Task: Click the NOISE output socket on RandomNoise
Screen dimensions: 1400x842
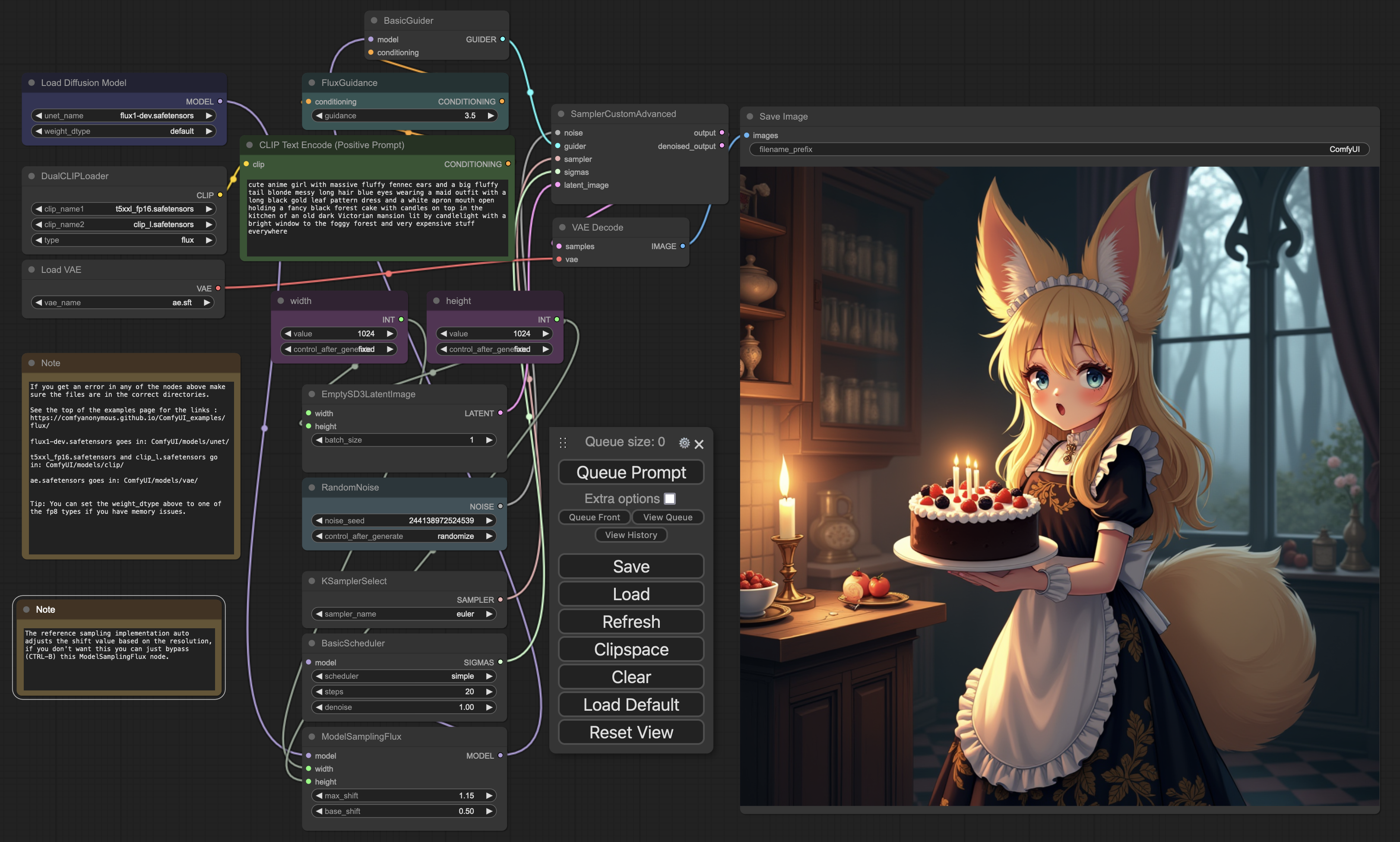Action: (500, 506)
